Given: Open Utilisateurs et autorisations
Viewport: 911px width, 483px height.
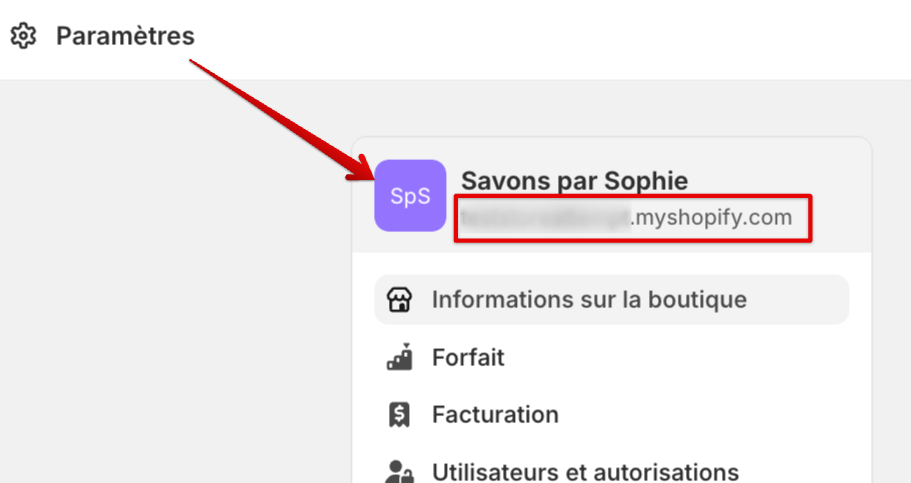Looking at the screenshot, I should (585, 471).
